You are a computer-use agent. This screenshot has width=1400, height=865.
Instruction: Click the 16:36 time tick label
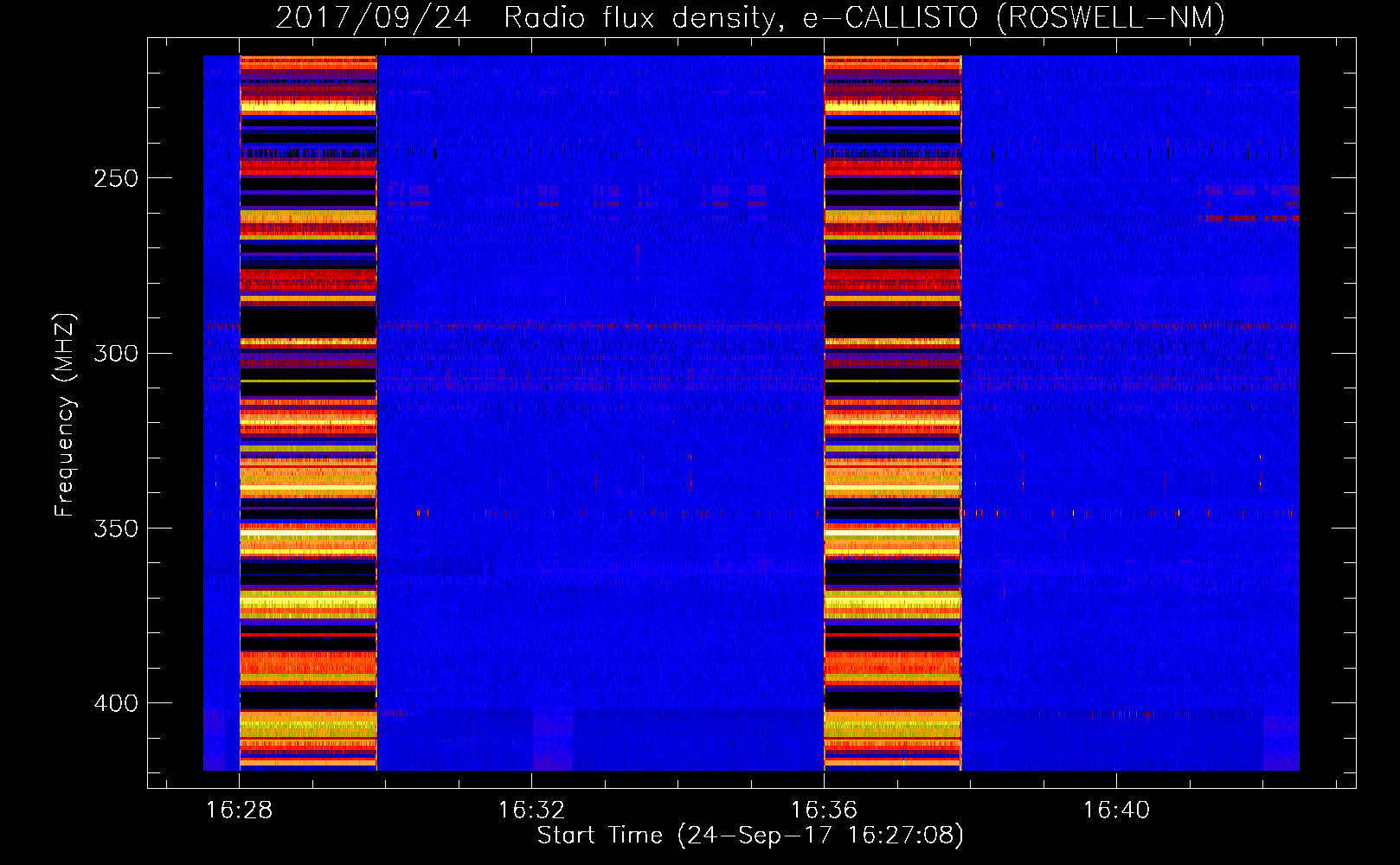point(824,811)
